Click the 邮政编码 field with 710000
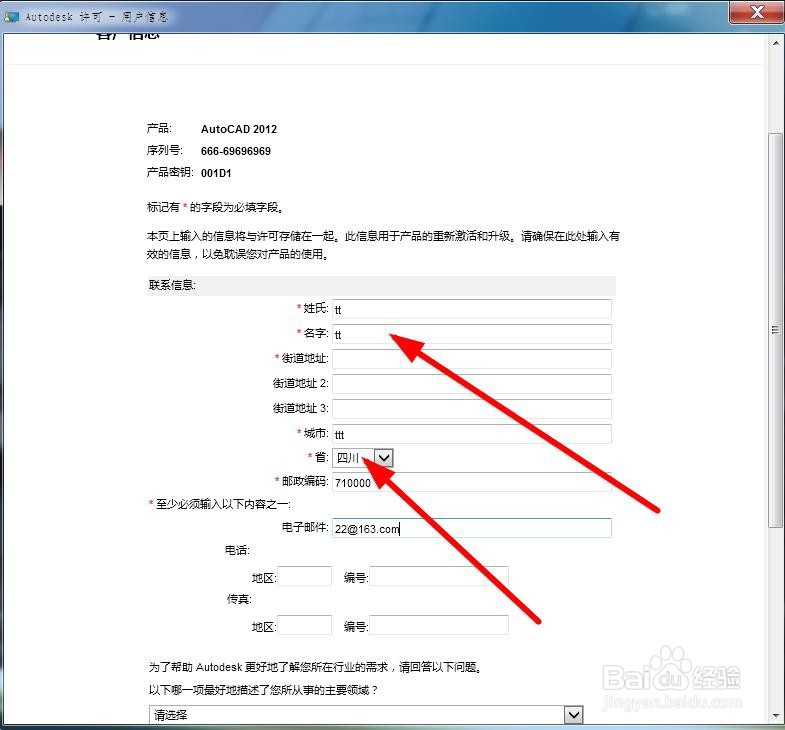This screenshot has height=730, width=785. coord(472,482)
